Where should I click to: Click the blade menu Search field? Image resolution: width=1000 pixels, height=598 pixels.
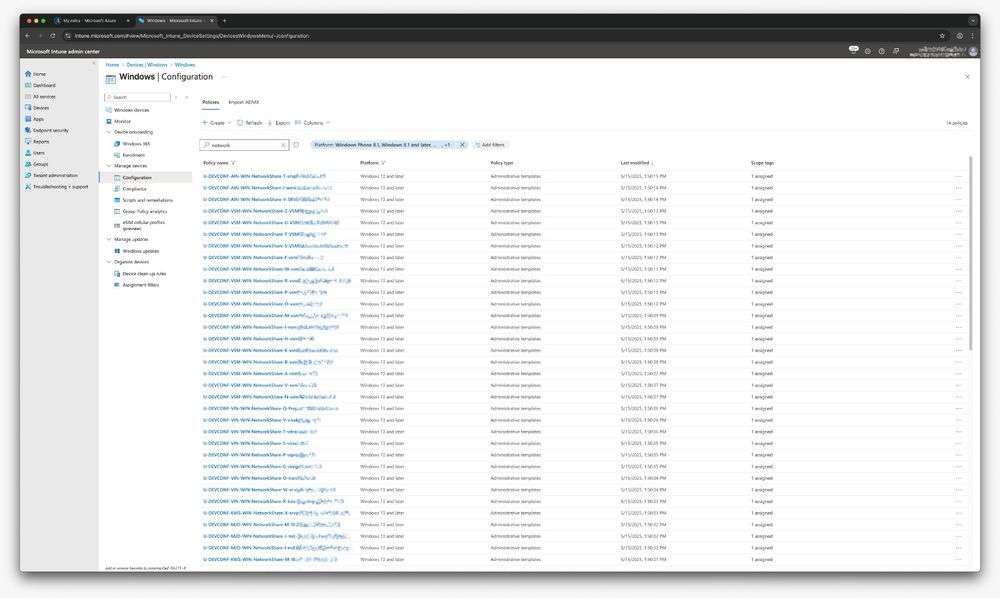coord(137,97)
